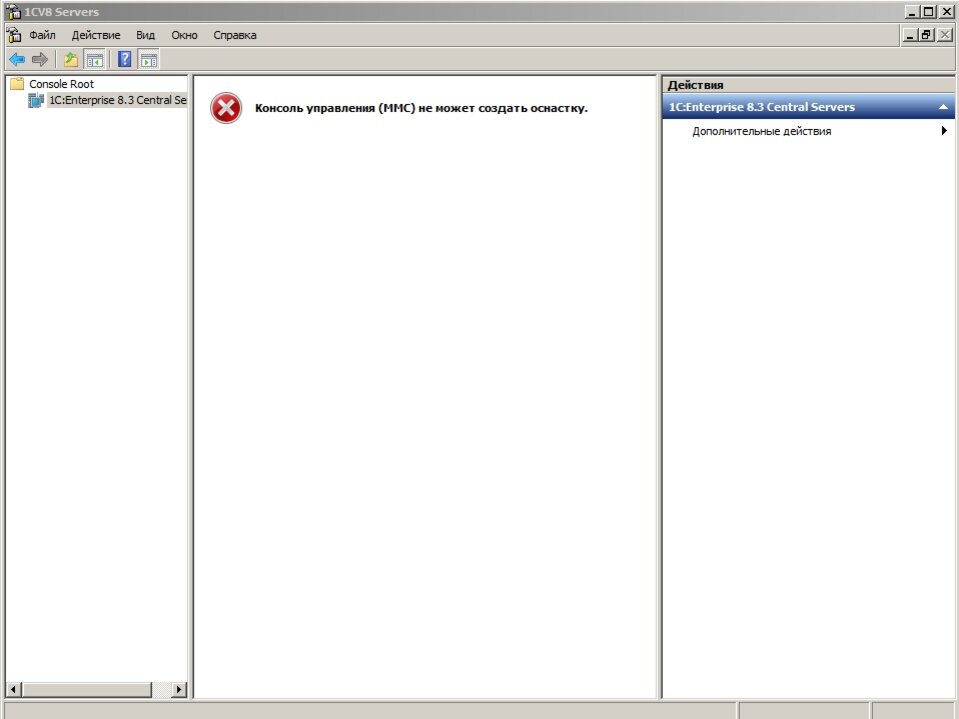Click the Console Root folder icon
The width and height of the screenshot is (959, 719).
(17, 84)
